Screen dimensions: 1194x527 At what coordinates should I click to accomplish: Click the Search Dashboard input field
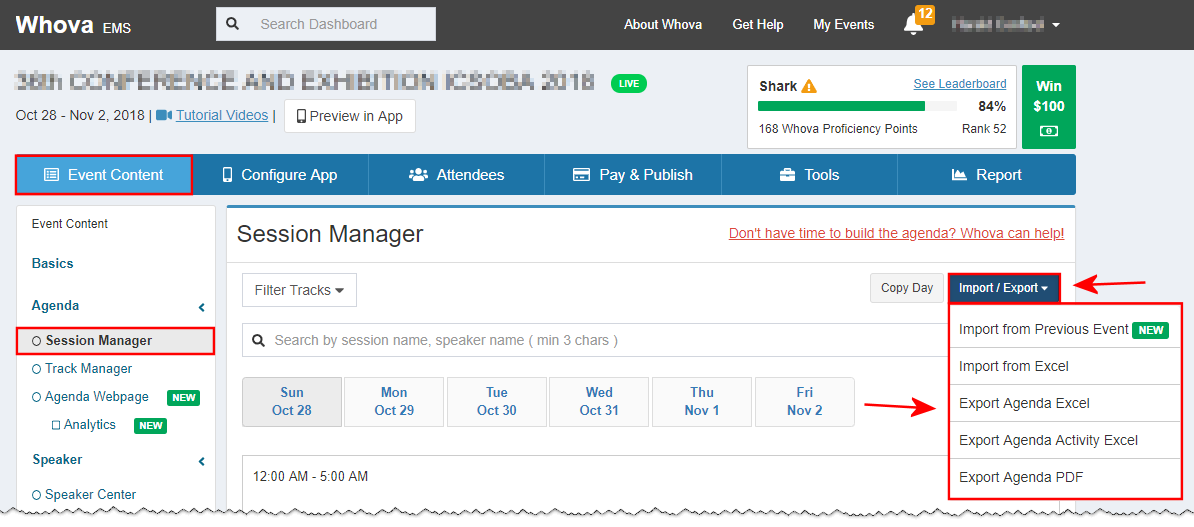(x=326, y=24)
